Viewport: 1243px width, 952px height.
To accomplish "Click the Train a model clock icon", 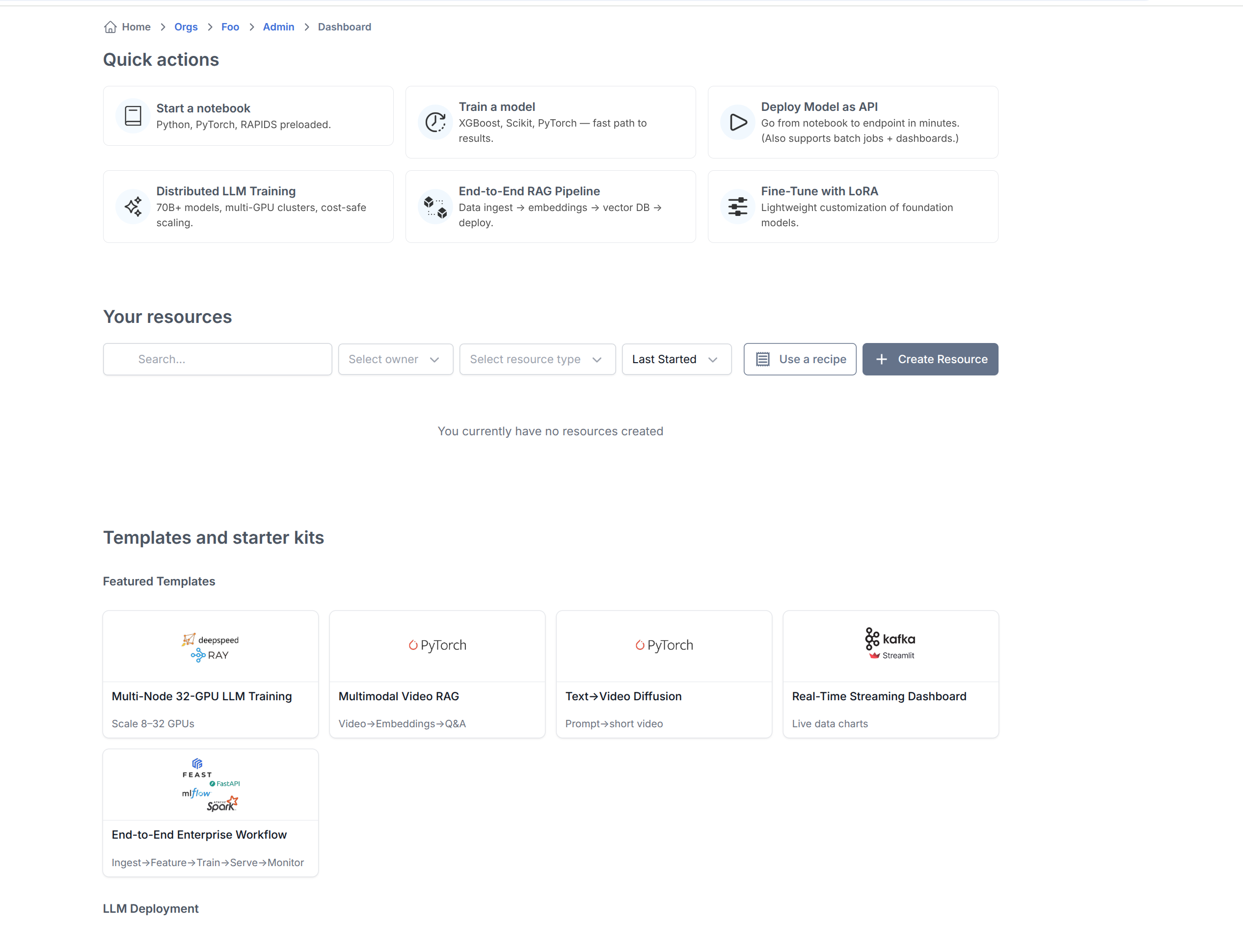I will pyautogui.click(x=435, y=122).
